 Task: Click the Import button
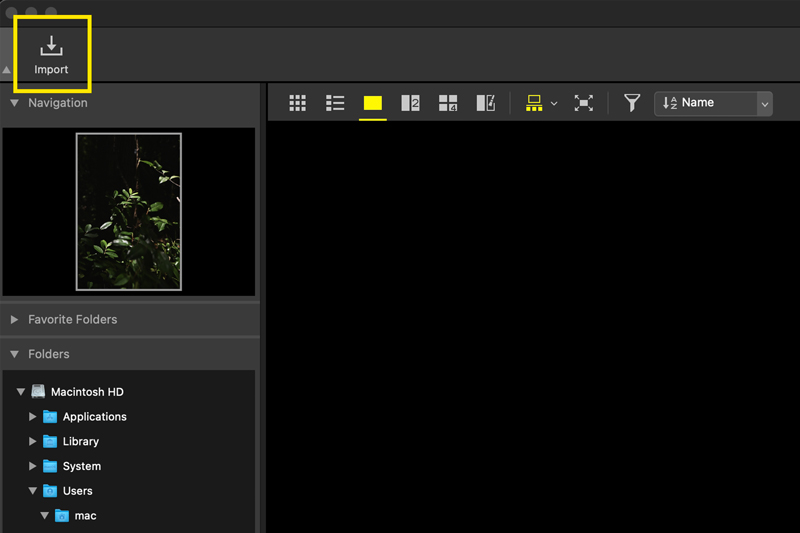(51, 55)
